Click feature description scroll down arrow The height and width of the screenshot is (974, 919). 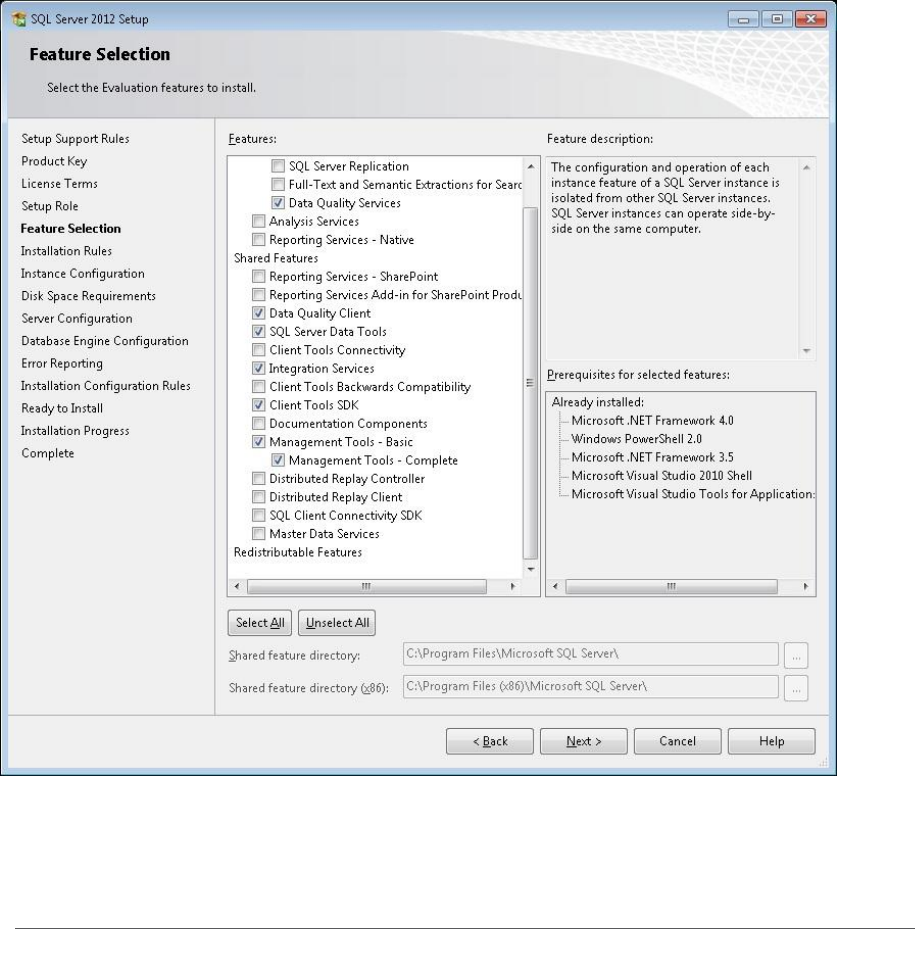[x=807, y=351]
